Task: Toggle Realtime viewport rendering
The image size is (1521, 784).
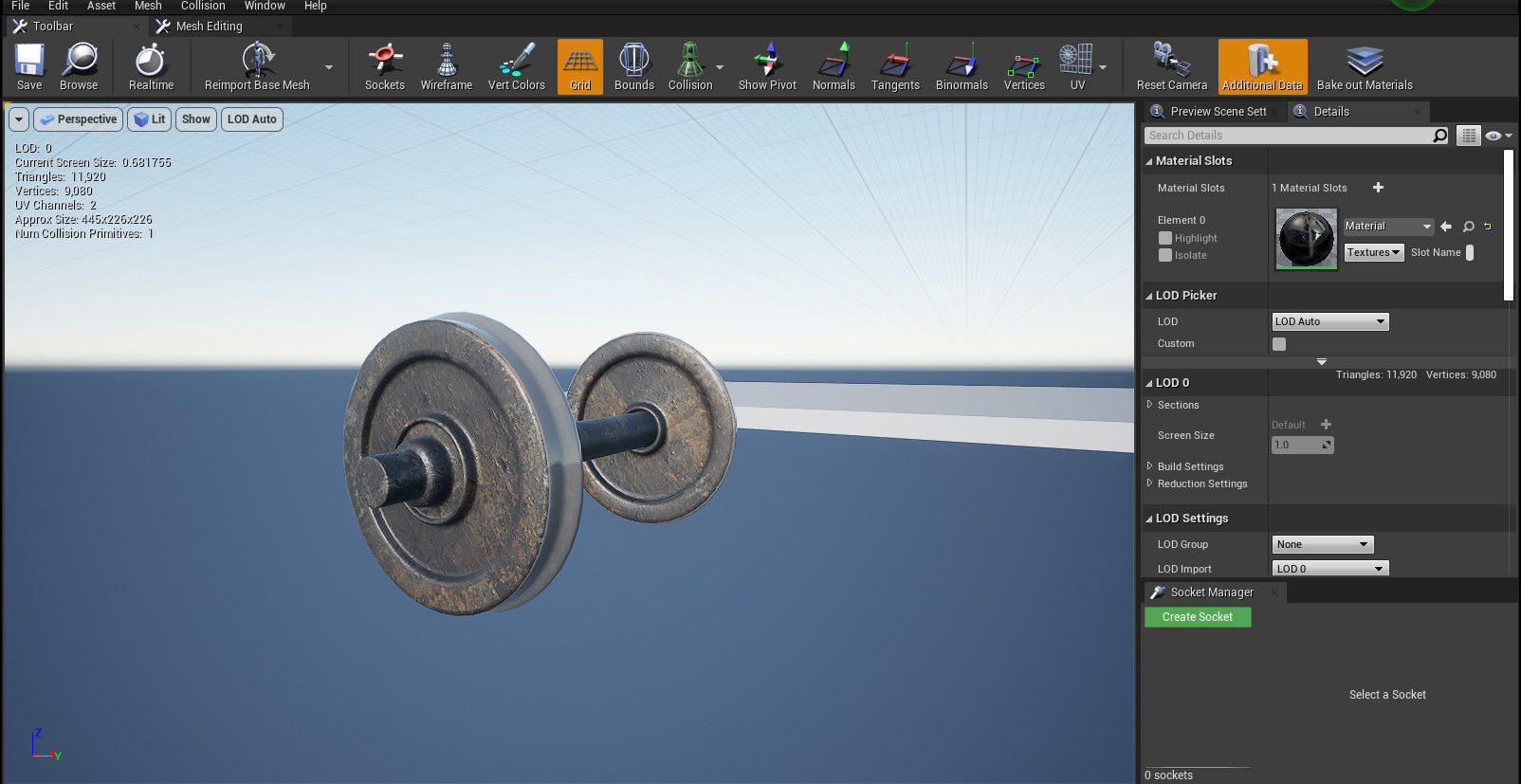Action: click(x=151, y=67)
